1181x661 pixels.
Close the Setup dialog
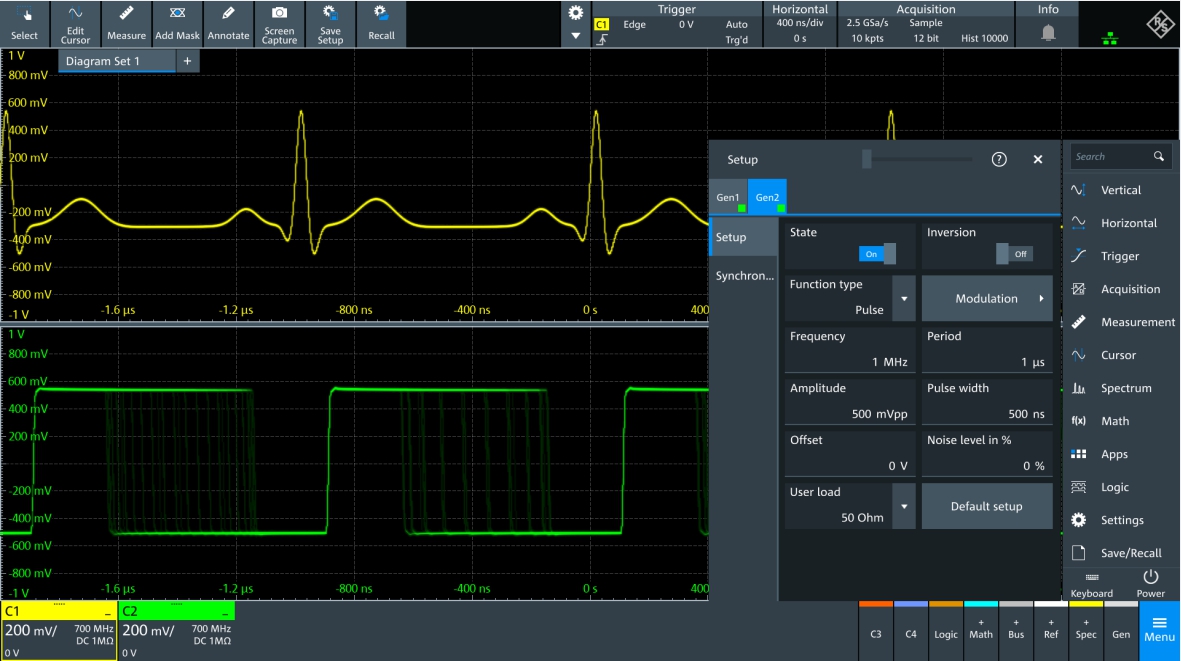(1038, 160)
